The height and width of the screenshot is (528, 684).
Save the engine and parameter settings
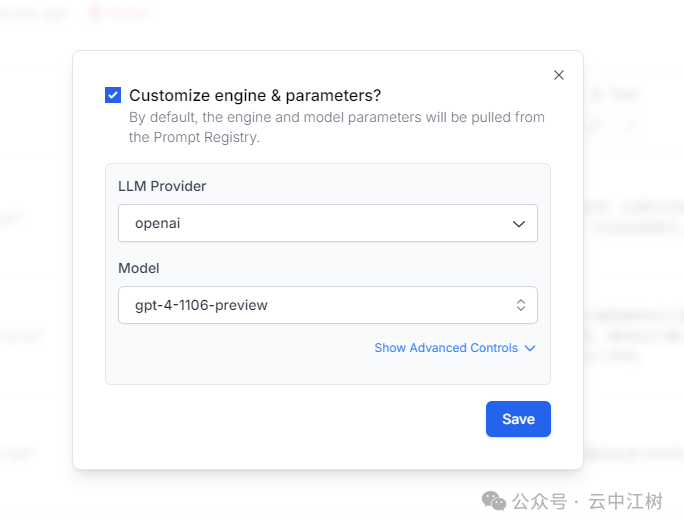click(518, 419)
